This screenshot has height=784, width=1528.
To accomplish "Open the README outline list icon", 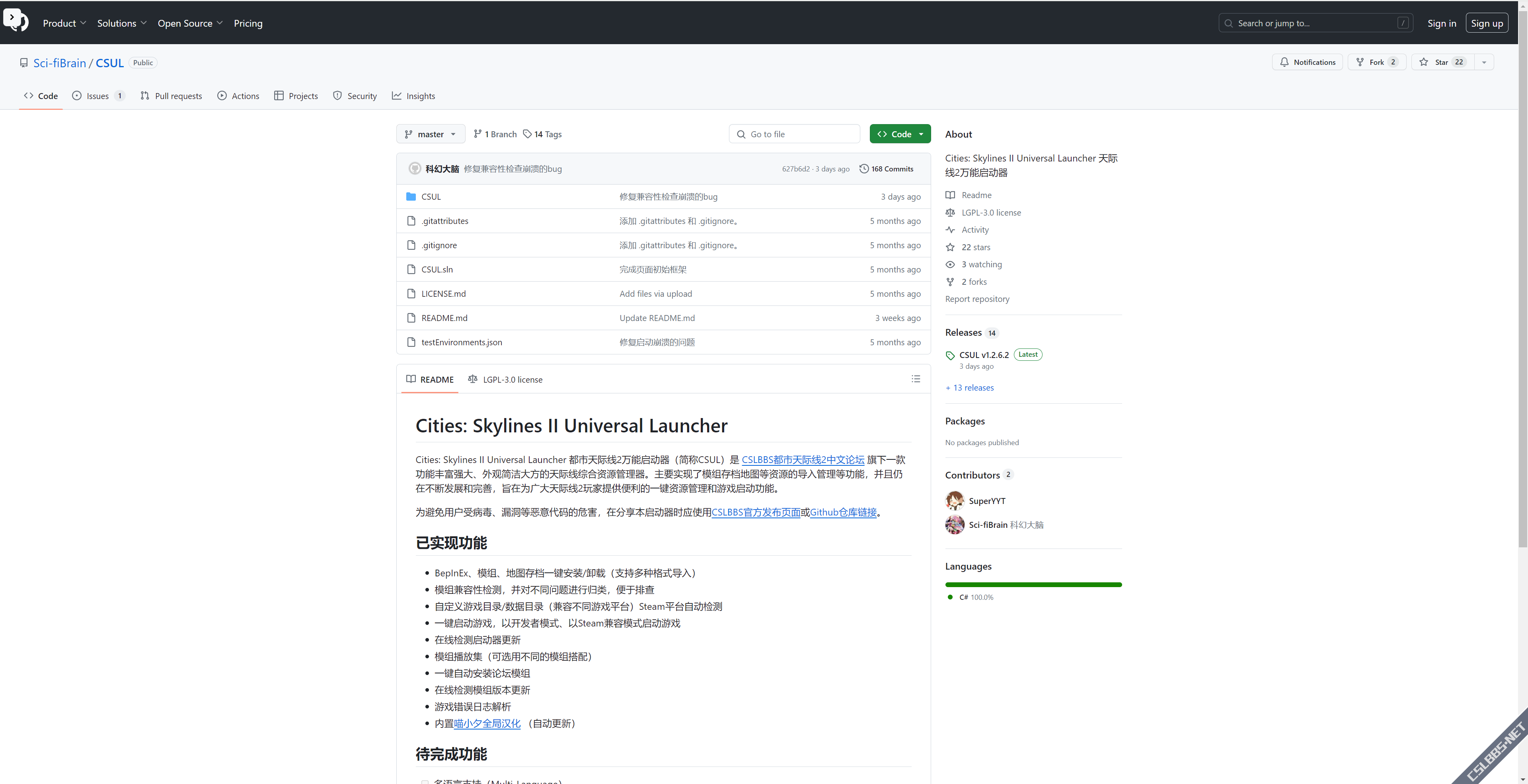I will click(x=916, y=379).
